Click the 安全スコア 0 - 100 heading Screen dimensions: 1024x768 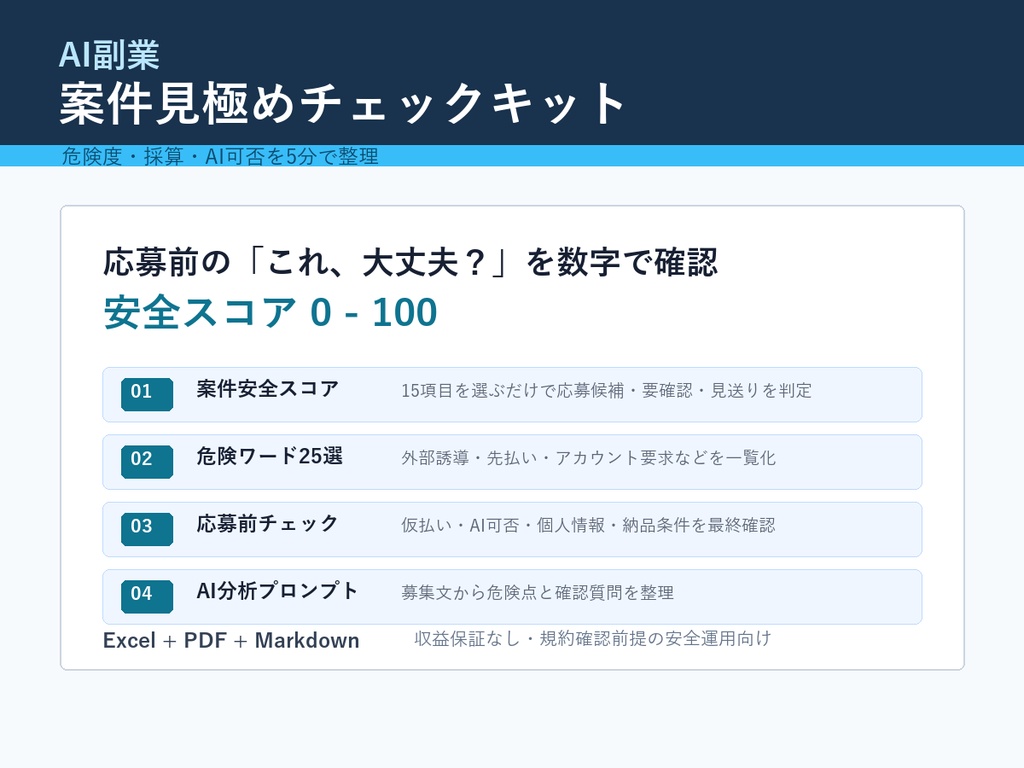270,312
